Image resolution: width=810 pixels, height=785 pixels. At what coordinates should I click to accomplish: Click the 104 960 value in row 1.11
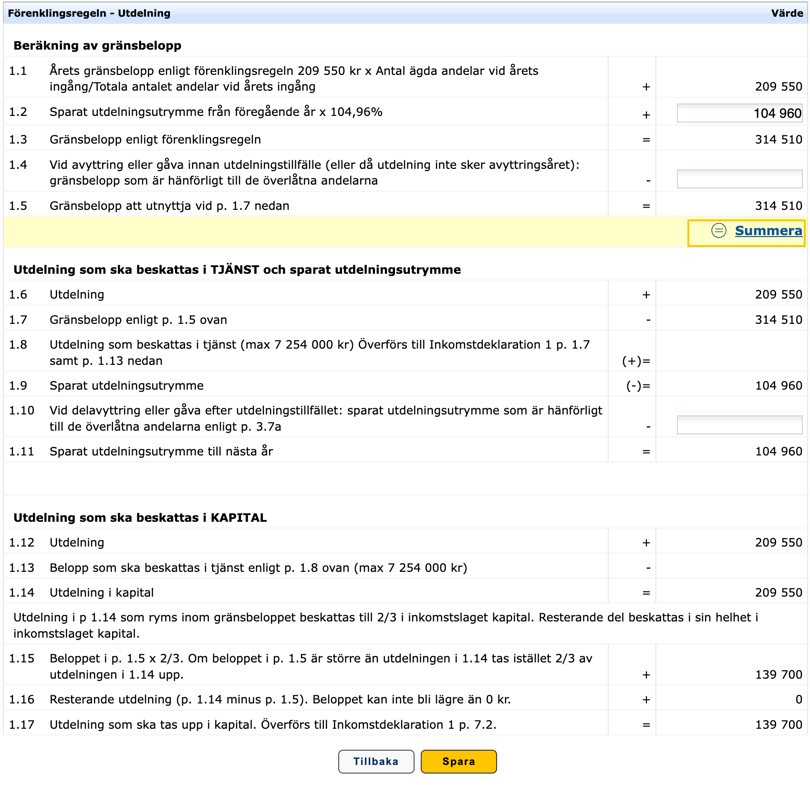click(x=778, y=451)
